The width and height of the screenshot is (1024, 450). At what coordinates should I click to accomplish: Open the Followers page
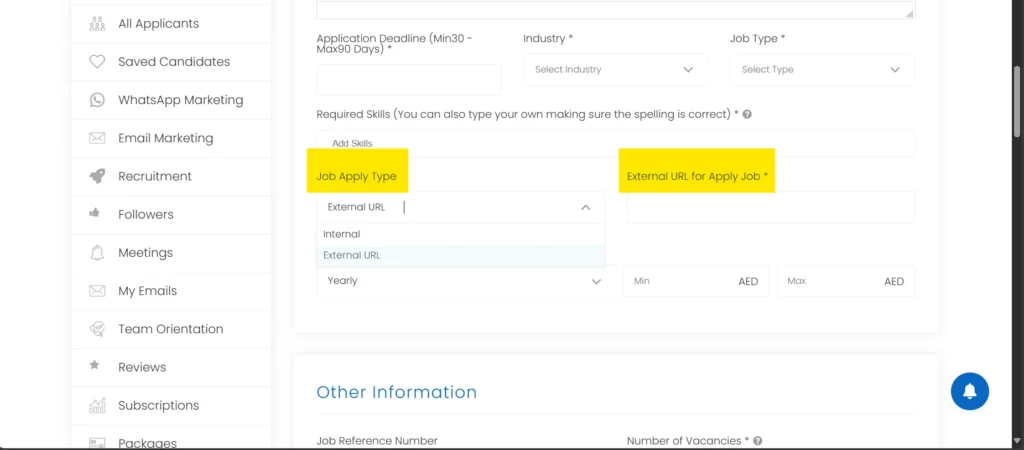coord(171,215)
